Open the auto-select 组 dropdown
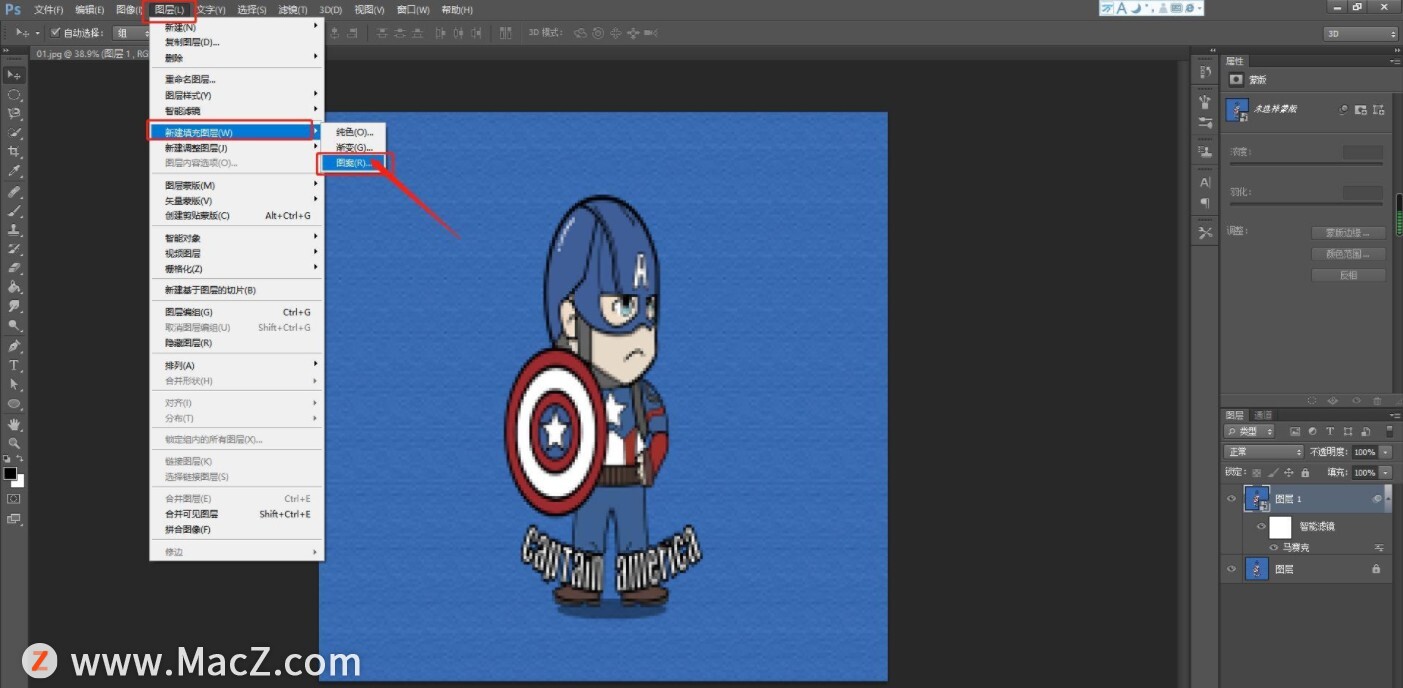Viewport: 1403px width, 688px height. point(131,33)
